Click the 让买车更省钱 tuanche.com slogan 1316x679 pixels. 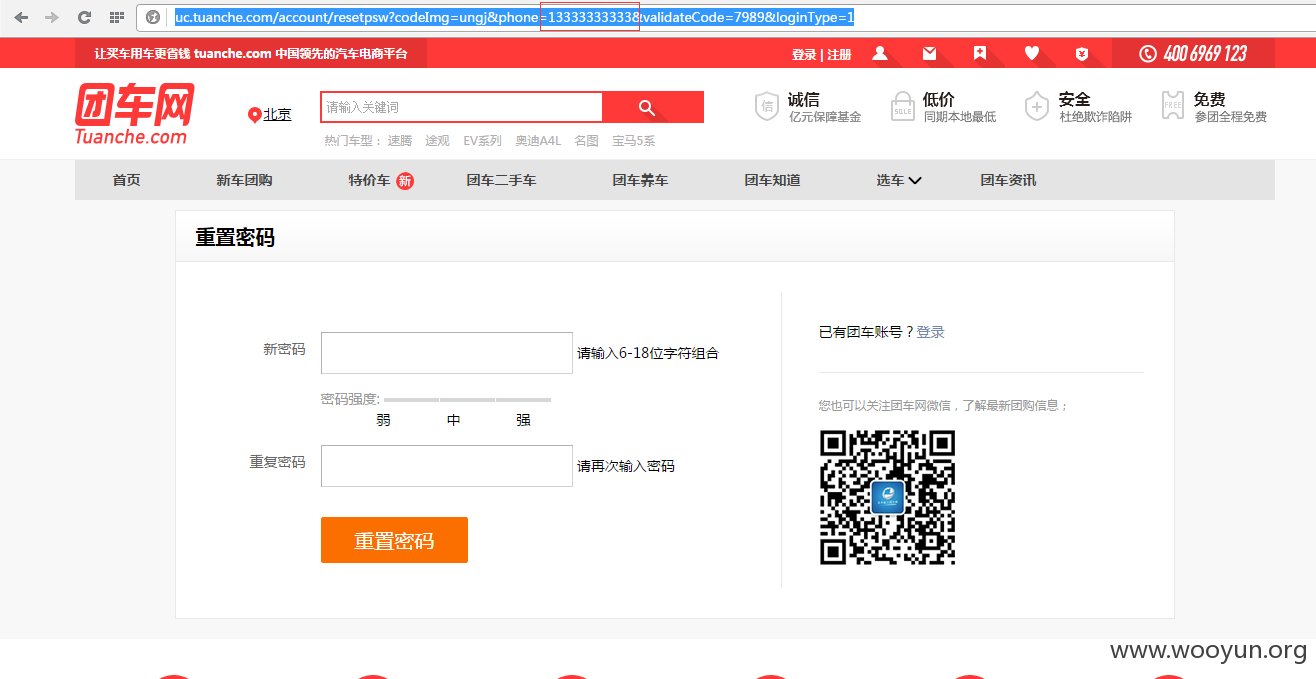251,53
